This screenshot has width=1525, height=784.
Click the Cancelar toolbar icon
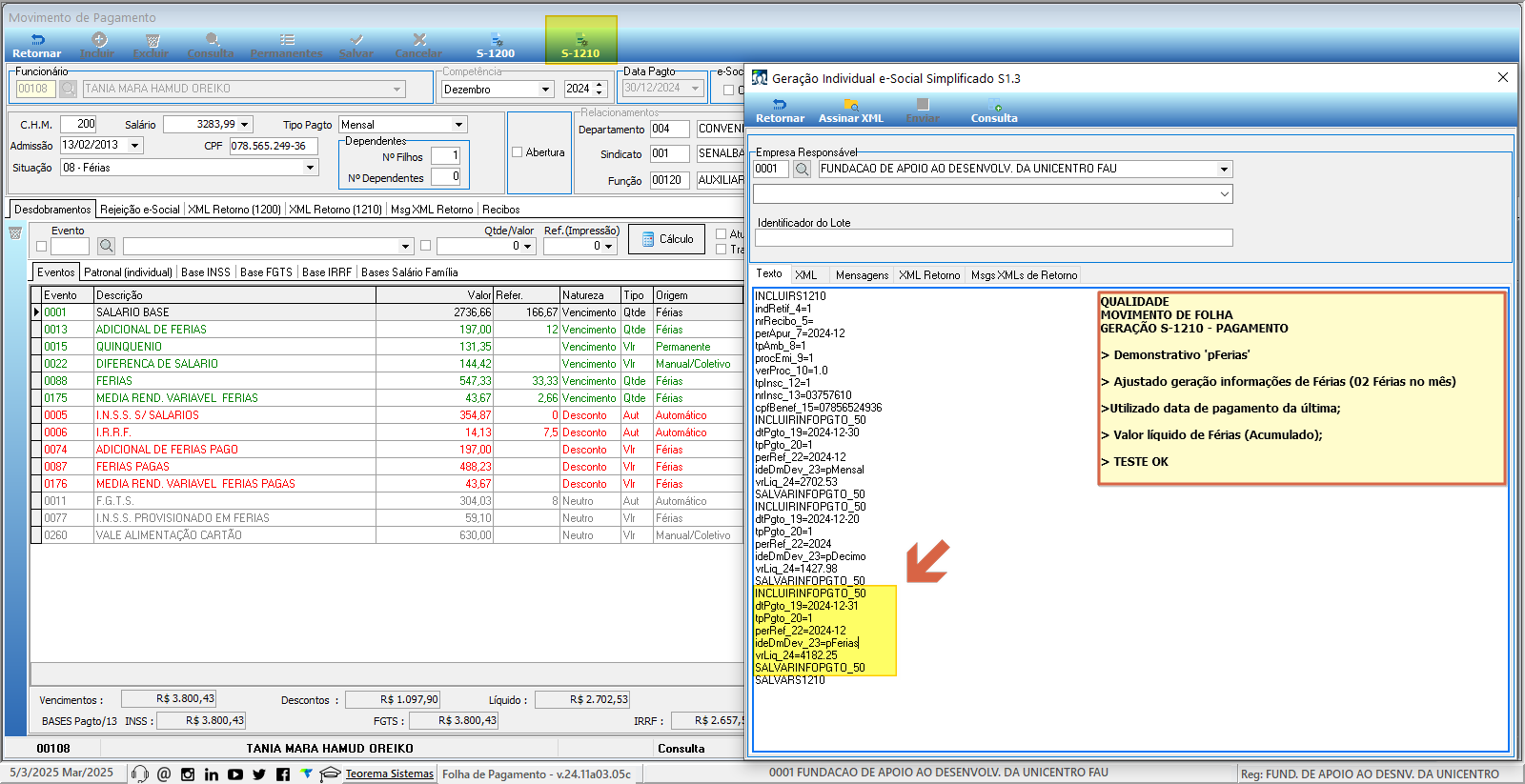click(x=418, y=46)
